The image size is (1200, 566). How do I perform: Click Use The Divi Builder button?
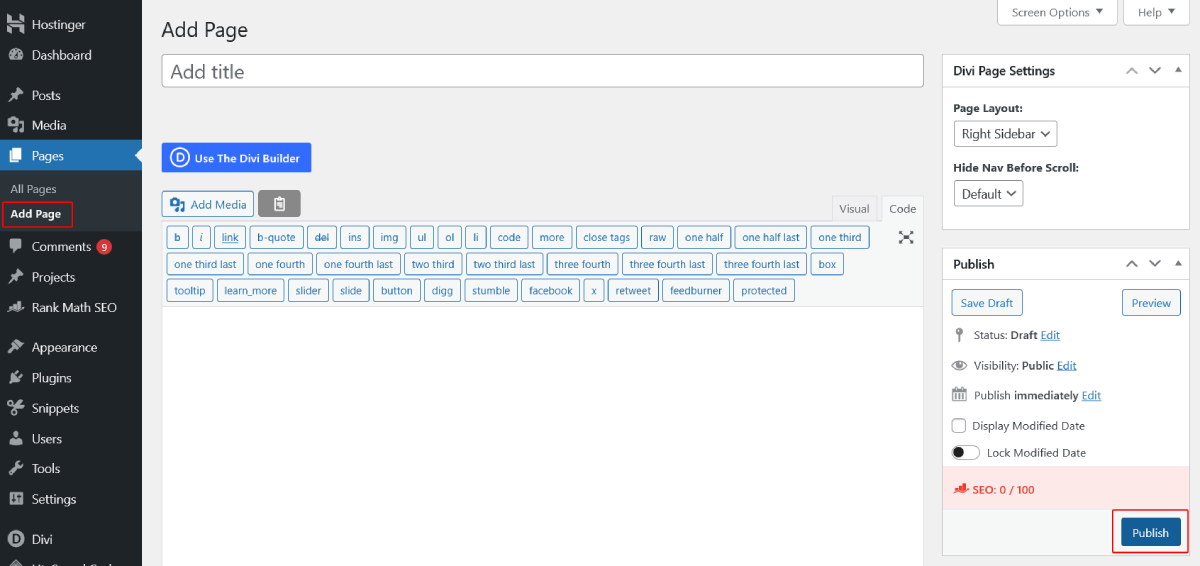tap(237, 158)
